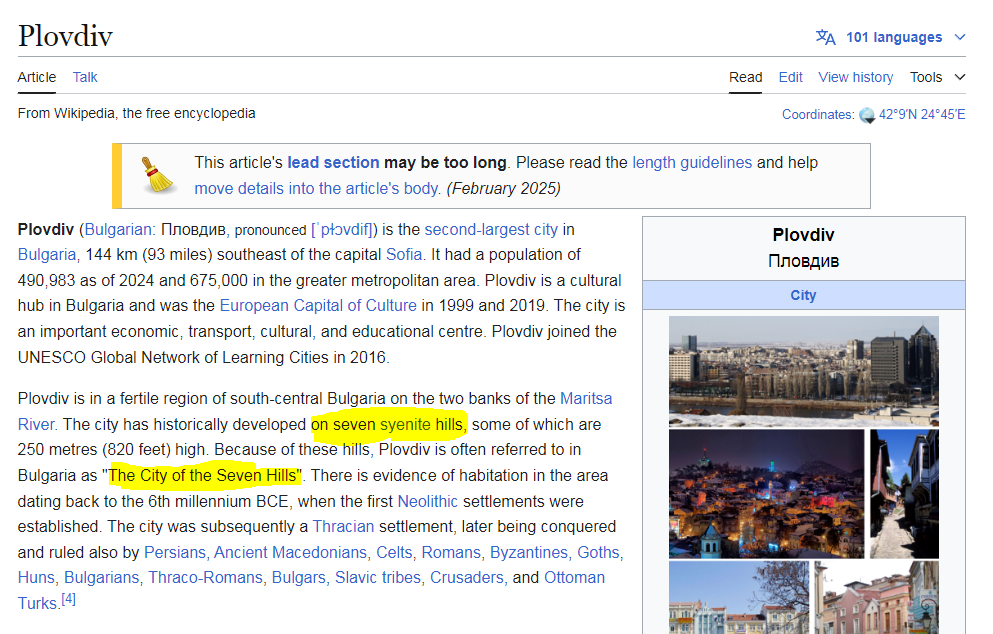Open the lead section link

333,163
